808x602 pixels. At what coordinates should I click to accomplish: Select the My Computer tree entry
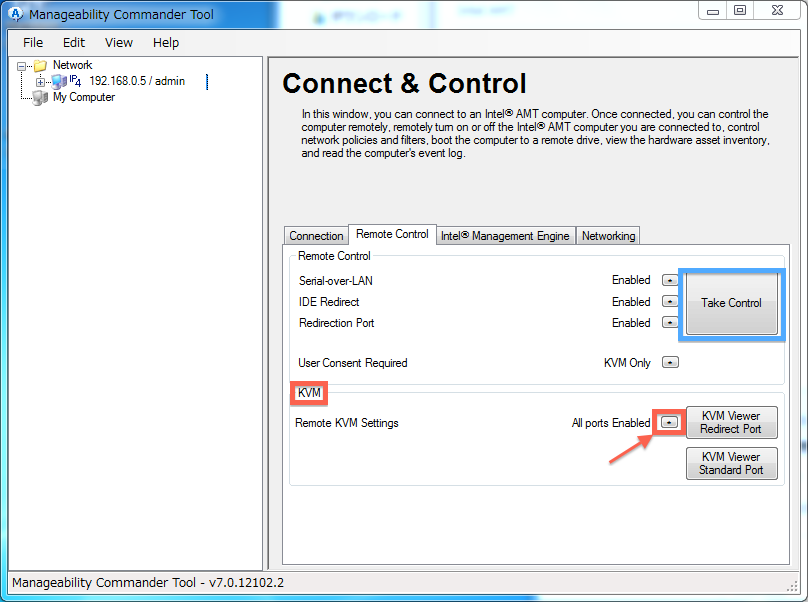tap(83, 97)
